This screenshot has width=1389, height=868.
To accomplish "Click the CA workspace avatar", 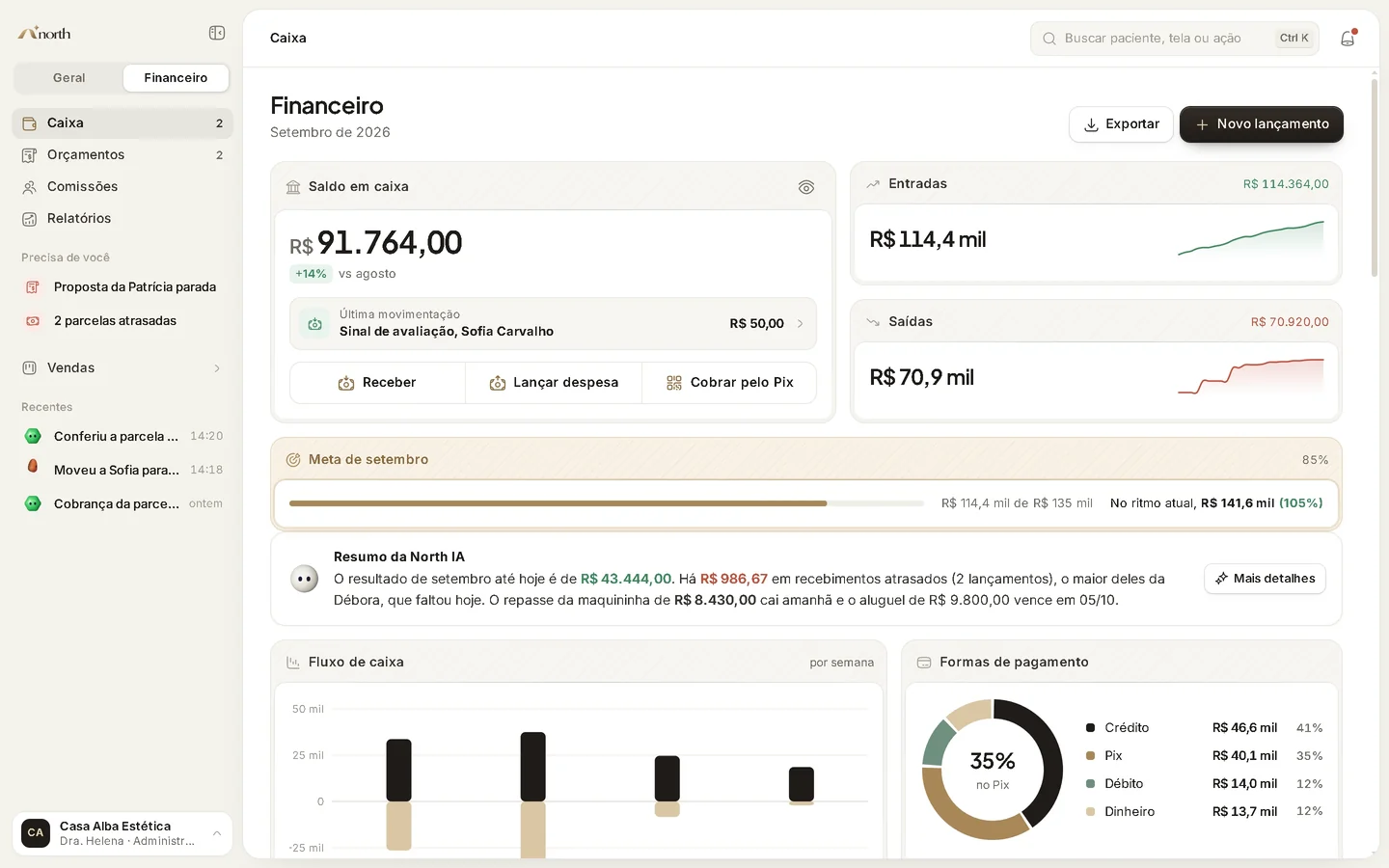I will coord(36,833).
